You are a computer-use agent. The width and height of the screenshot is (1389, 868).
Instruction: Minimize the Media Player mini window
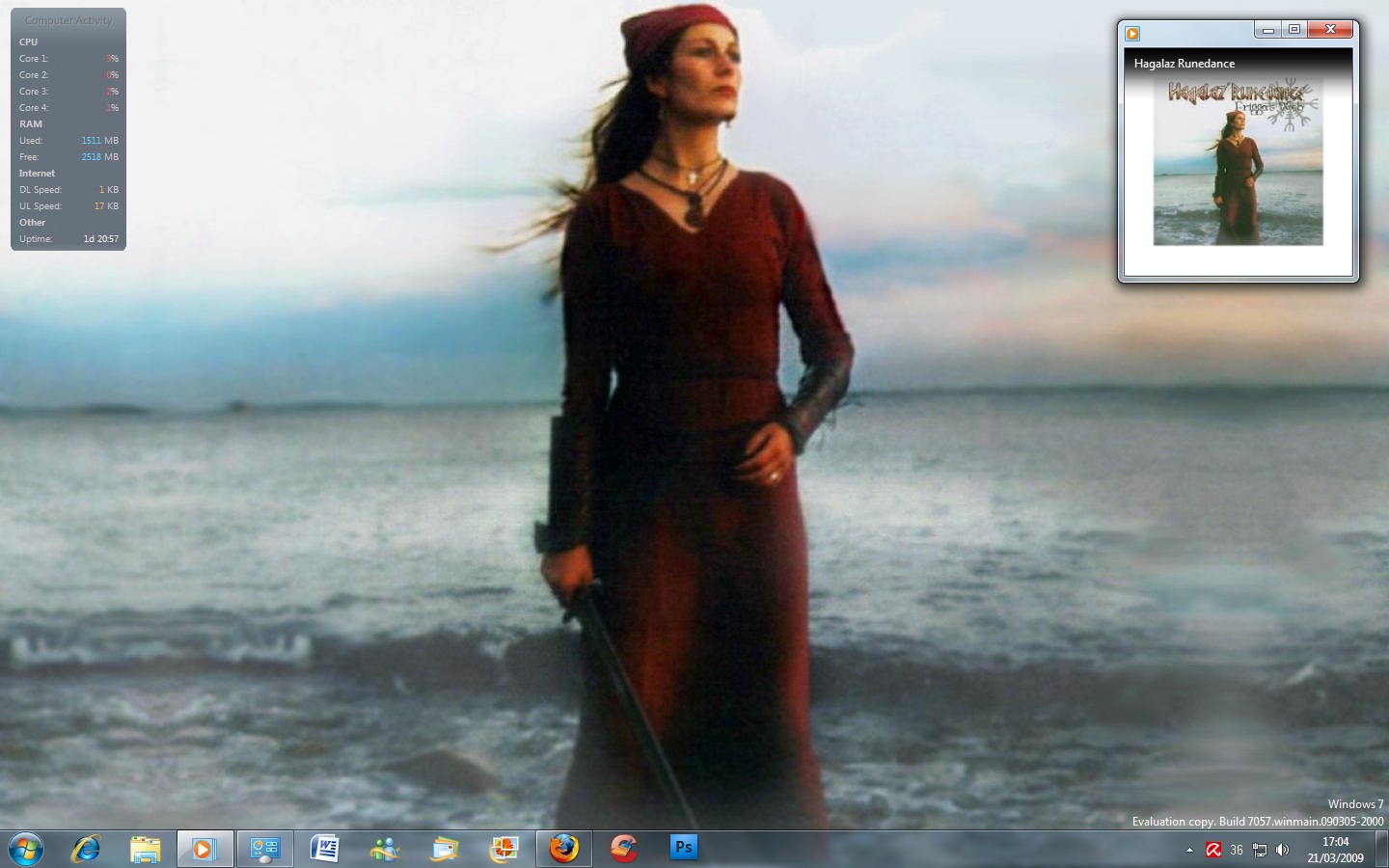coord(1268,30)
